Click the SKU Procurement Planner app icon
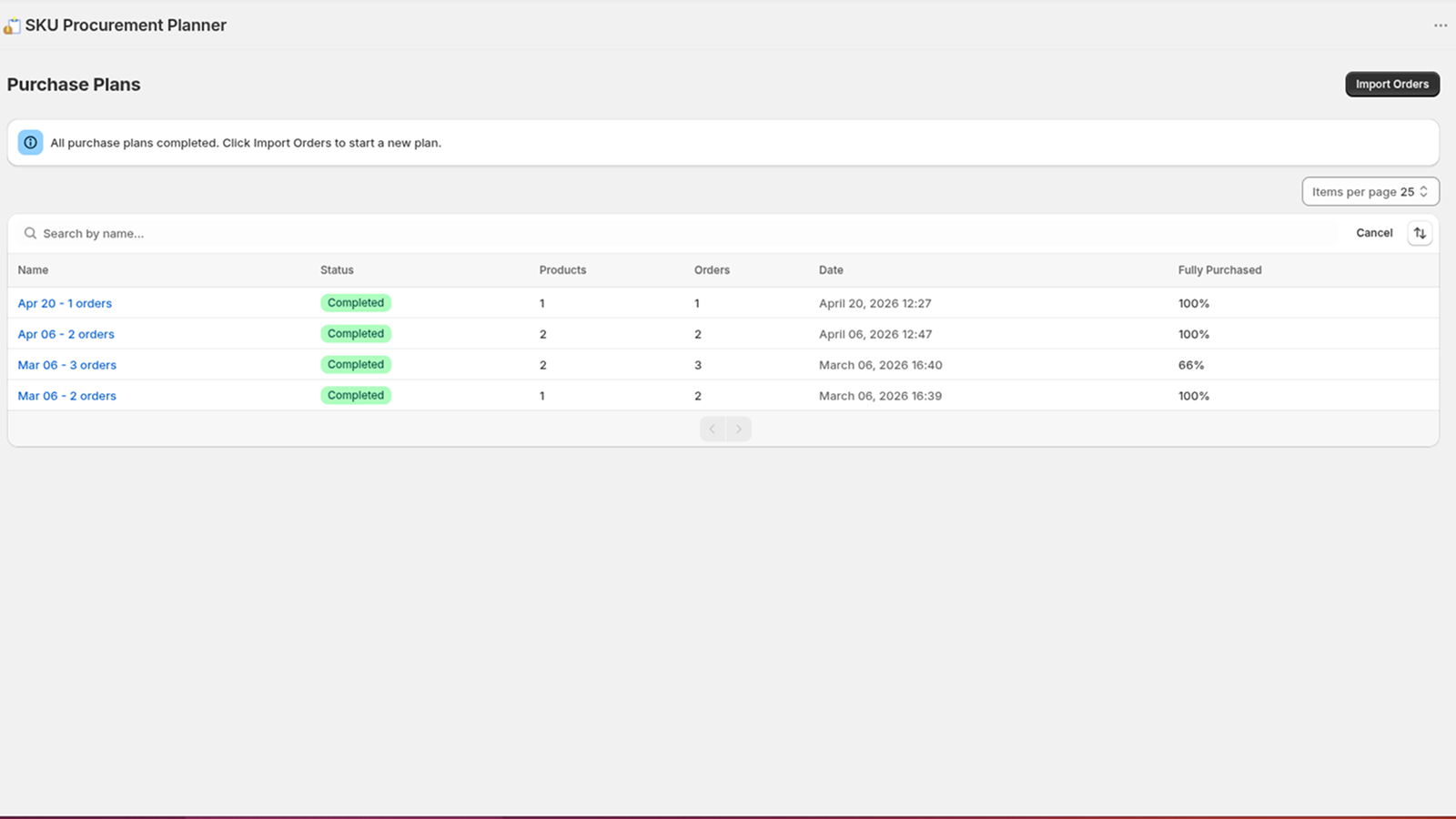The height and width of the screenshot is (819, 1456). coord(12,25)
